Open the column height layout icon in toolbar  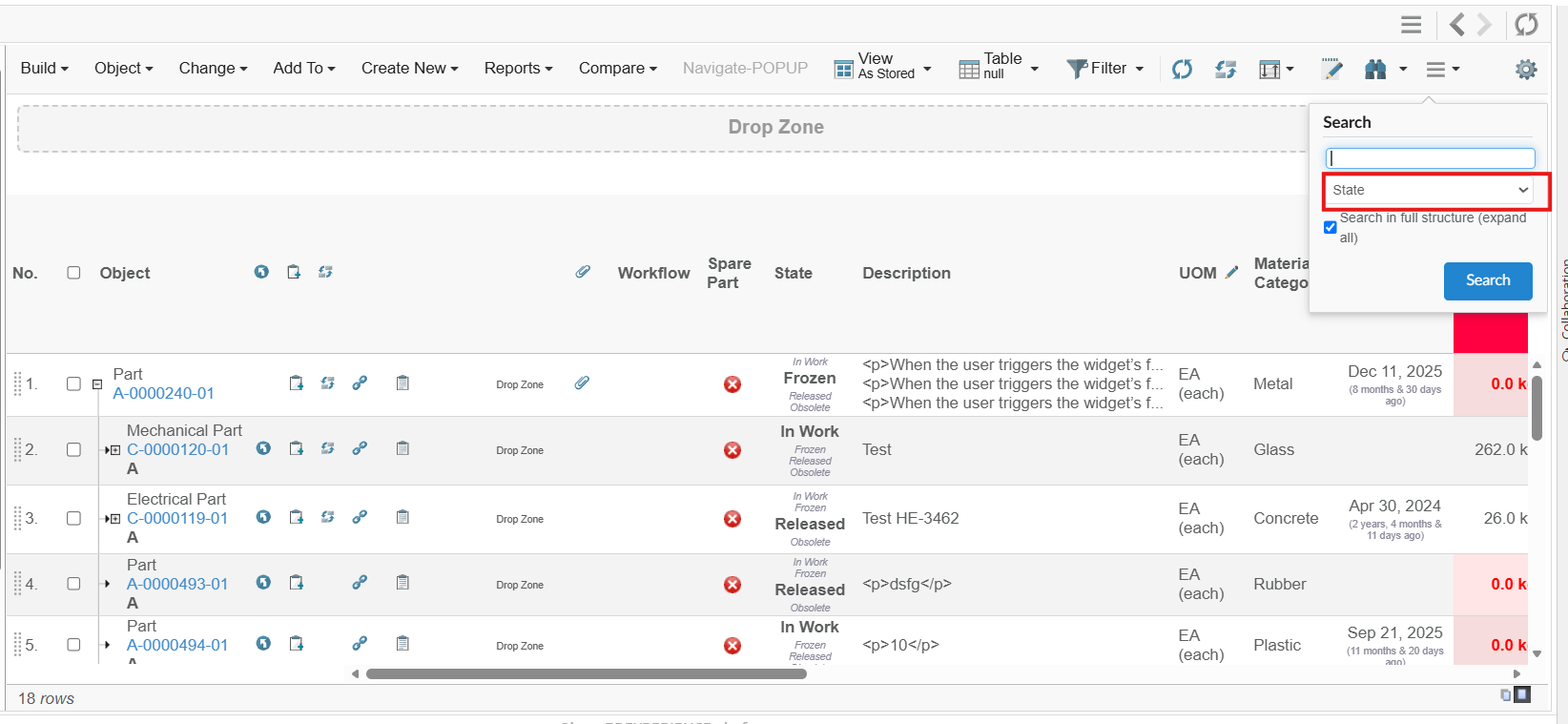[1269, 69]
